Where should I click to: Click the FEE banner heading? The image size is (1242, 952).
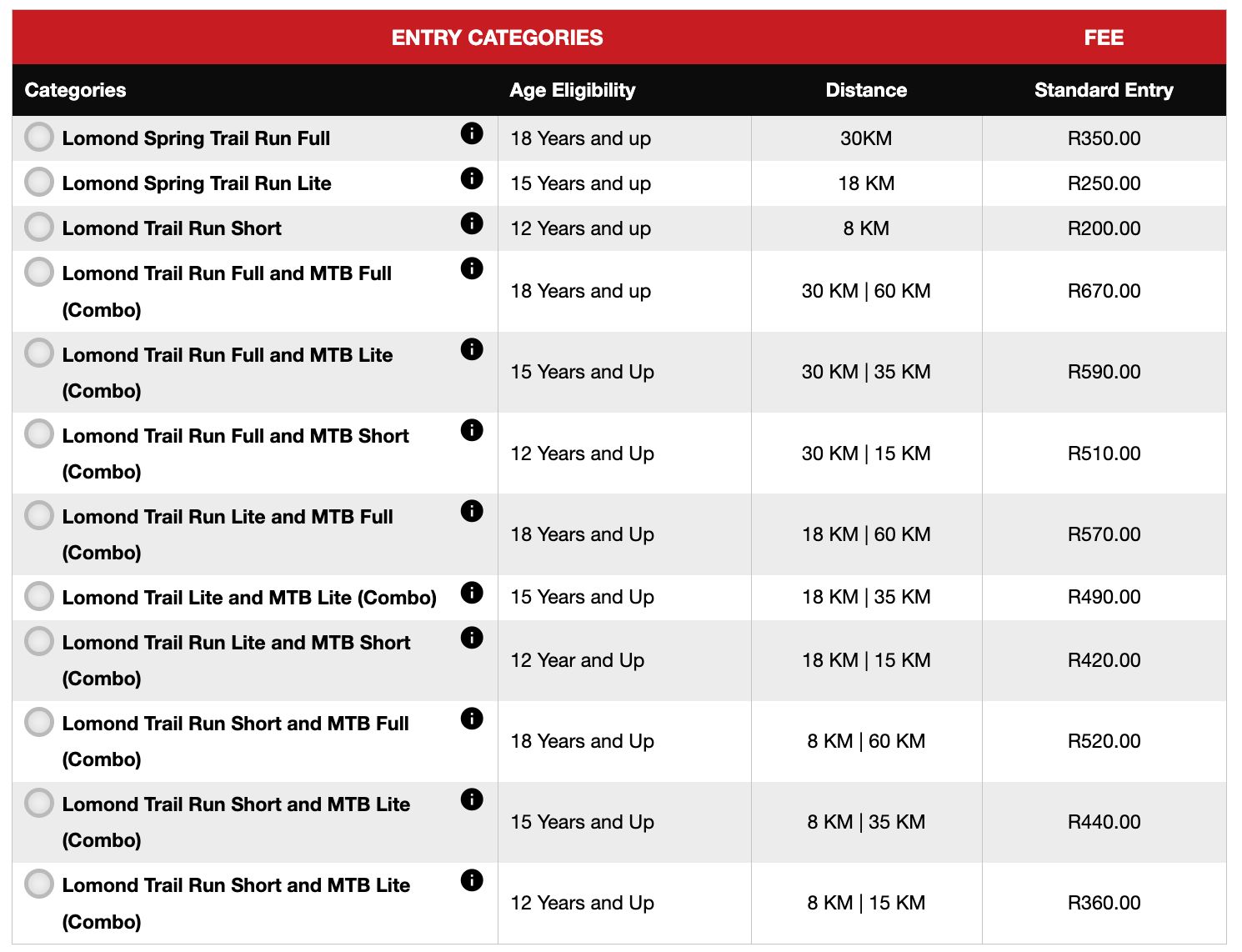pyautogui.click(x=1104, y=38)
